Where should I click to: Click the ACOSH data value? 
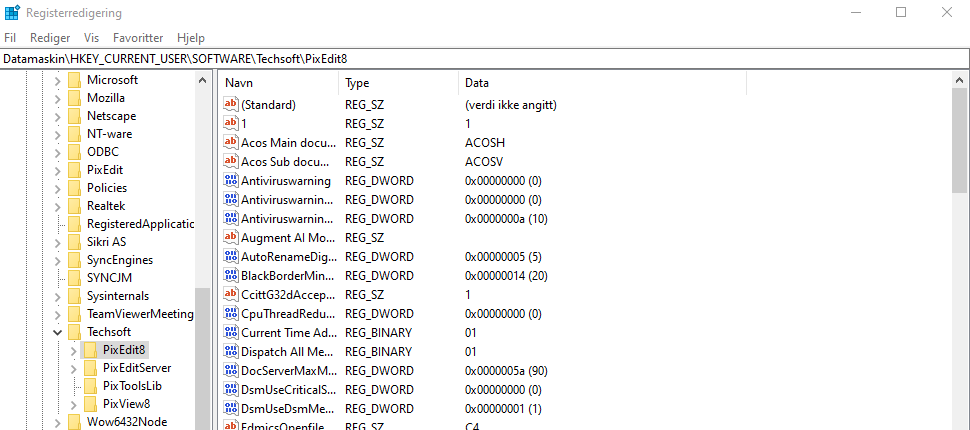pos(485,143)
